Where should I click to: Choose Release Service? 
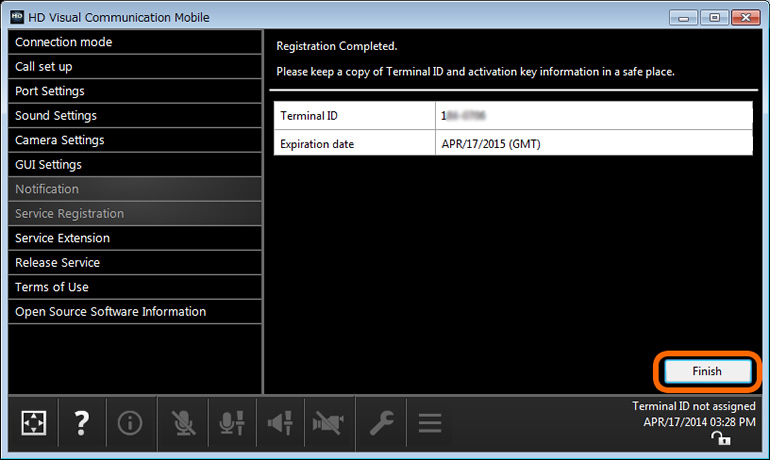pos(135,263)
